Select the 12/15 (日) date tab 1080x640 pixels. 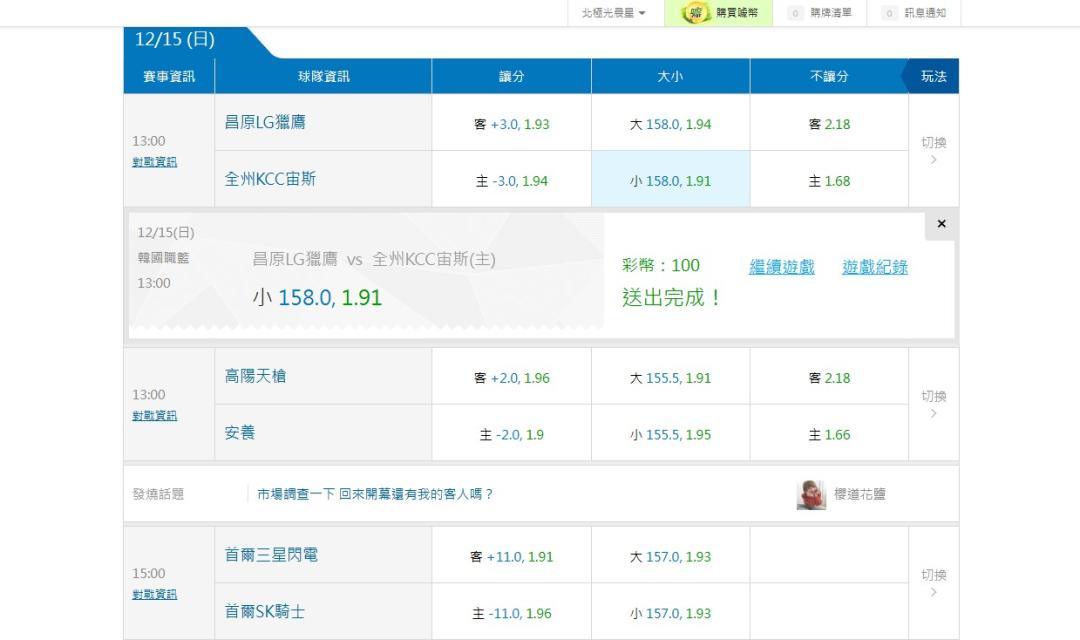click(x=175, y=39)
